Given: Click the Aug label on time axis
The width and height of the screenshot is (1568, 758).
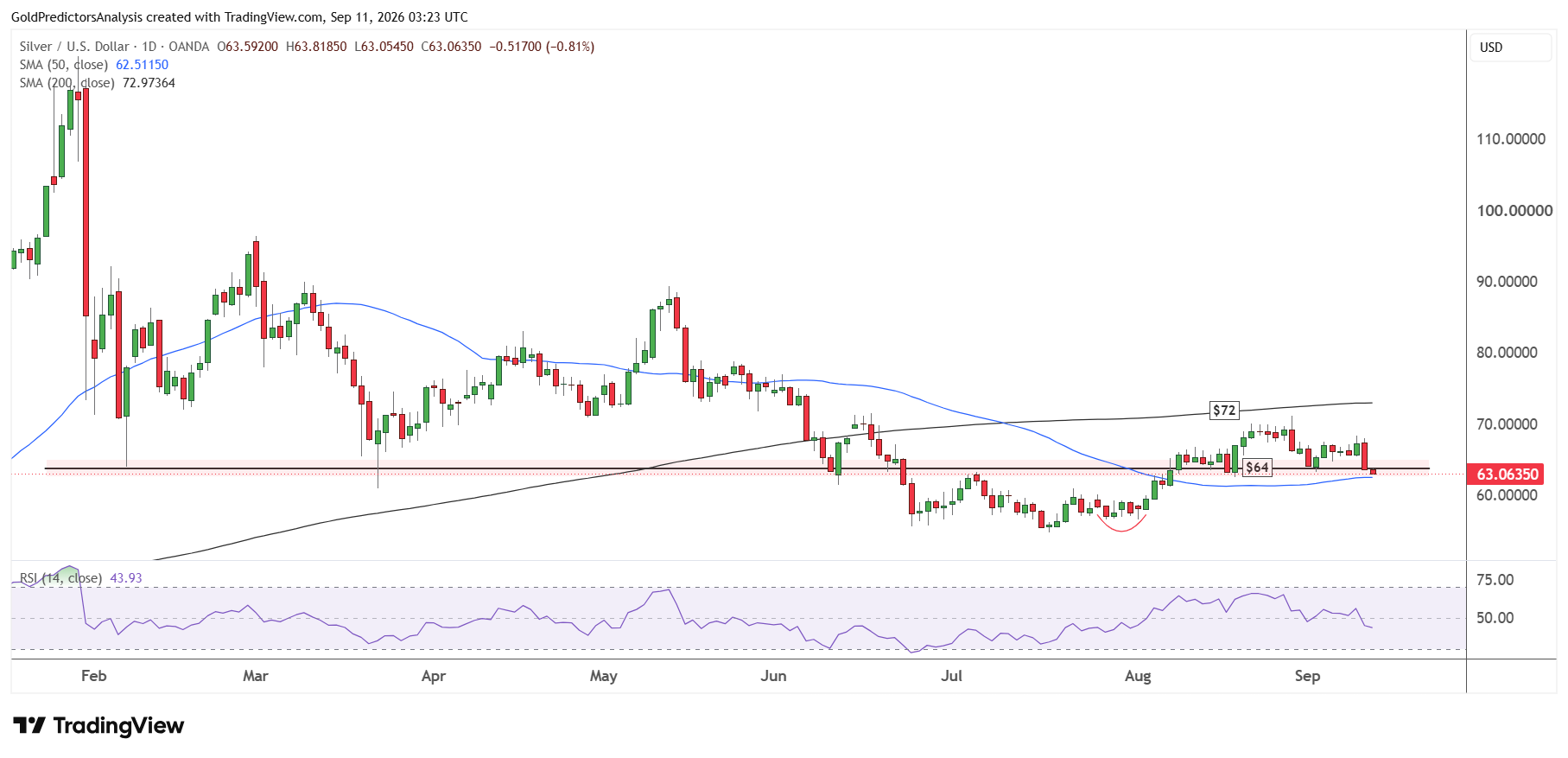Looking at the screenshot, I should pos(1138,676).
